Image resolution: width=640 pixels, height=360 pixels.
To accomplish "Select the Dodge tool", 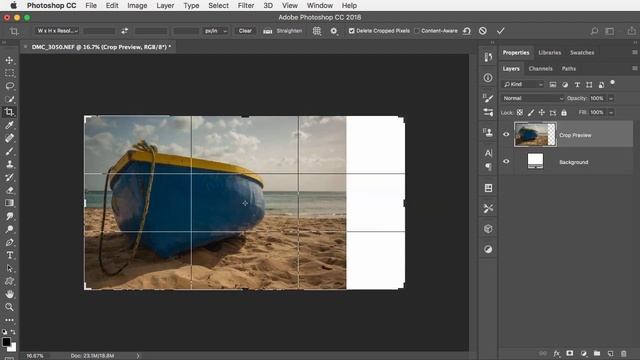I will click(9, 229).
